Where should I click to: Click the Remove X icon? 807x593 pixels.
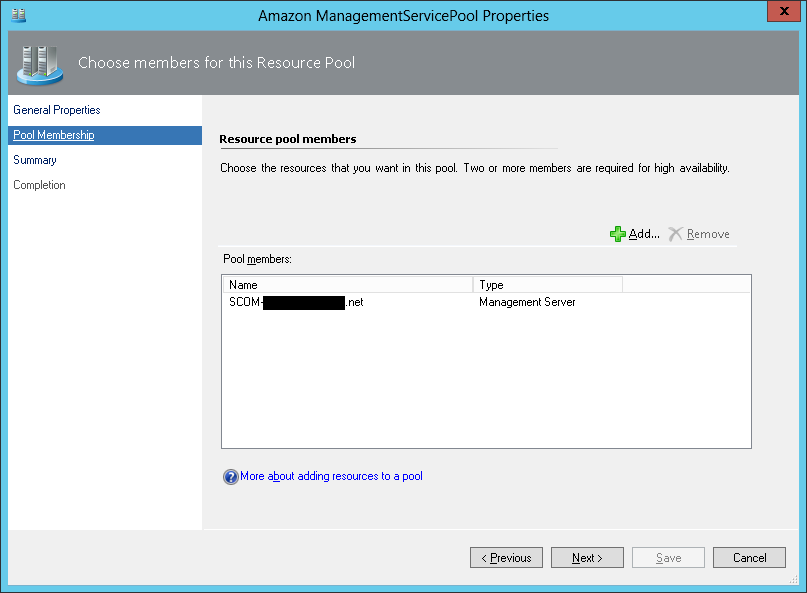675,233
